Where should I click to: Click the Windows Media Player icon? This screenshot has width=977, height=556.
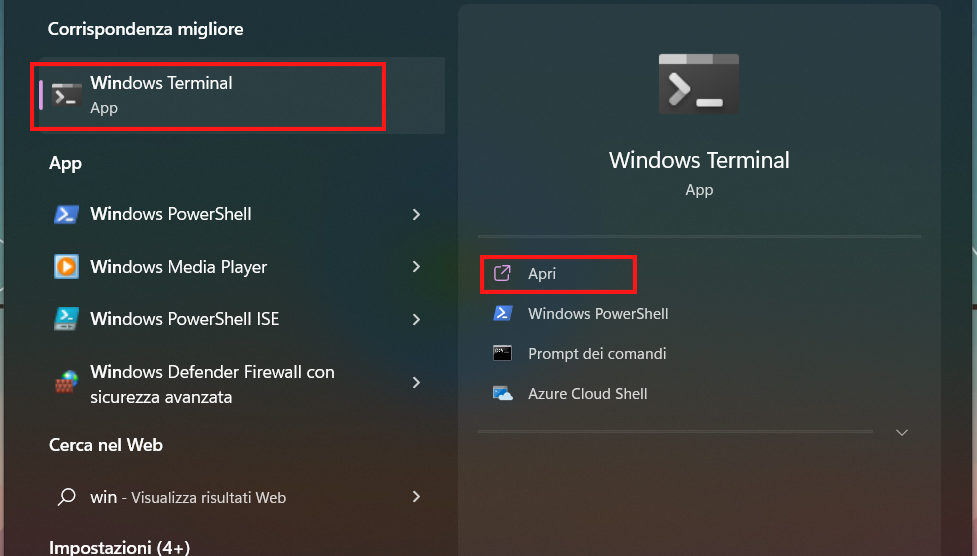67,267
